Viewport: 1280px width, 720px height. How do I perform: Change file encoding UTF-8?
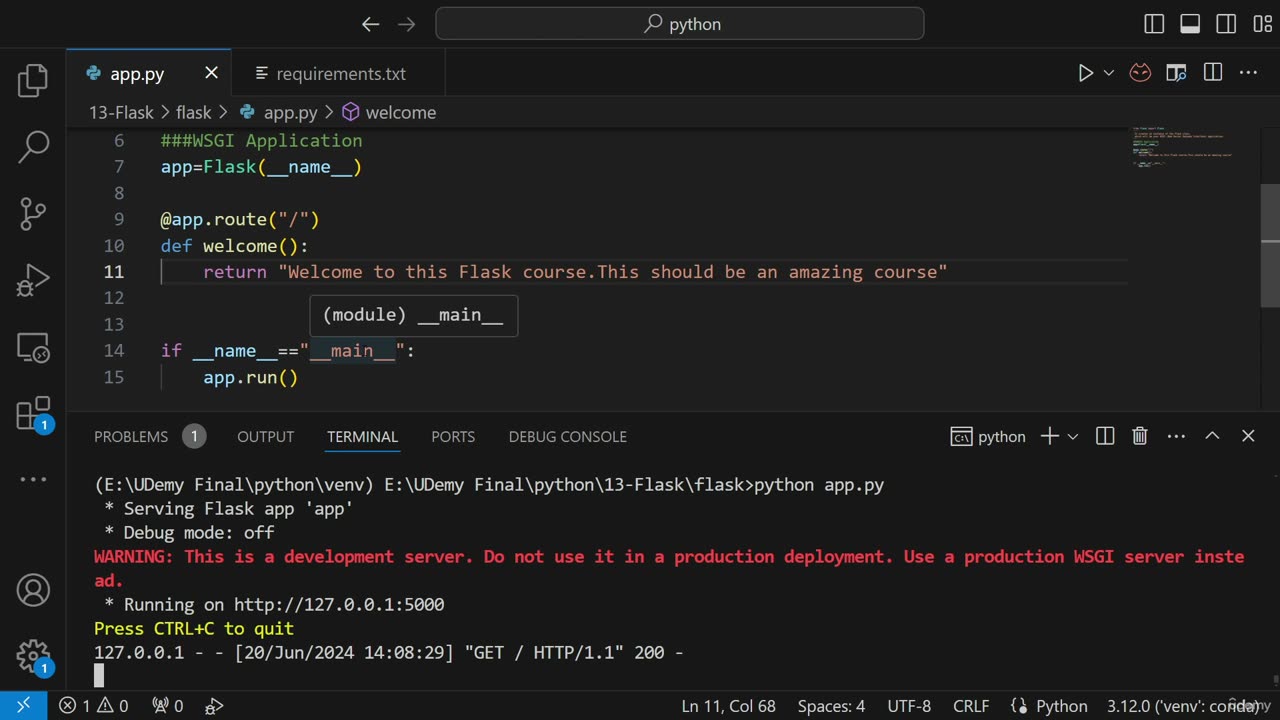(909, 706)
